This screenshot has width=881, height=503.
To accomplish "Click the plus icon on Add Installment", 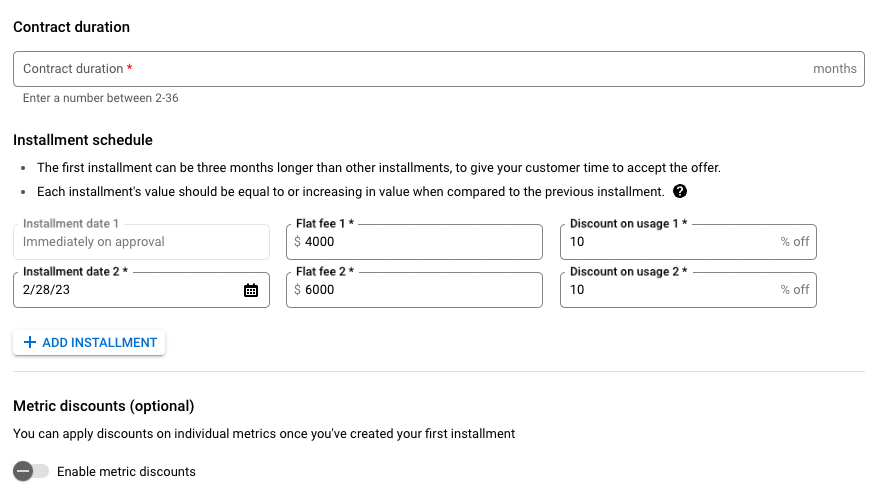I will click(x=30, y=342).
